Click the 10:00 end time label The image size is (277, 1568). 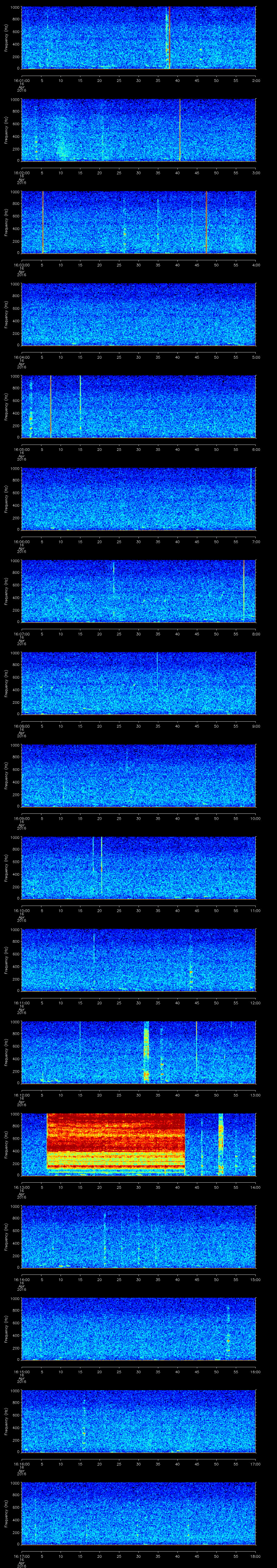coord(255,818)
